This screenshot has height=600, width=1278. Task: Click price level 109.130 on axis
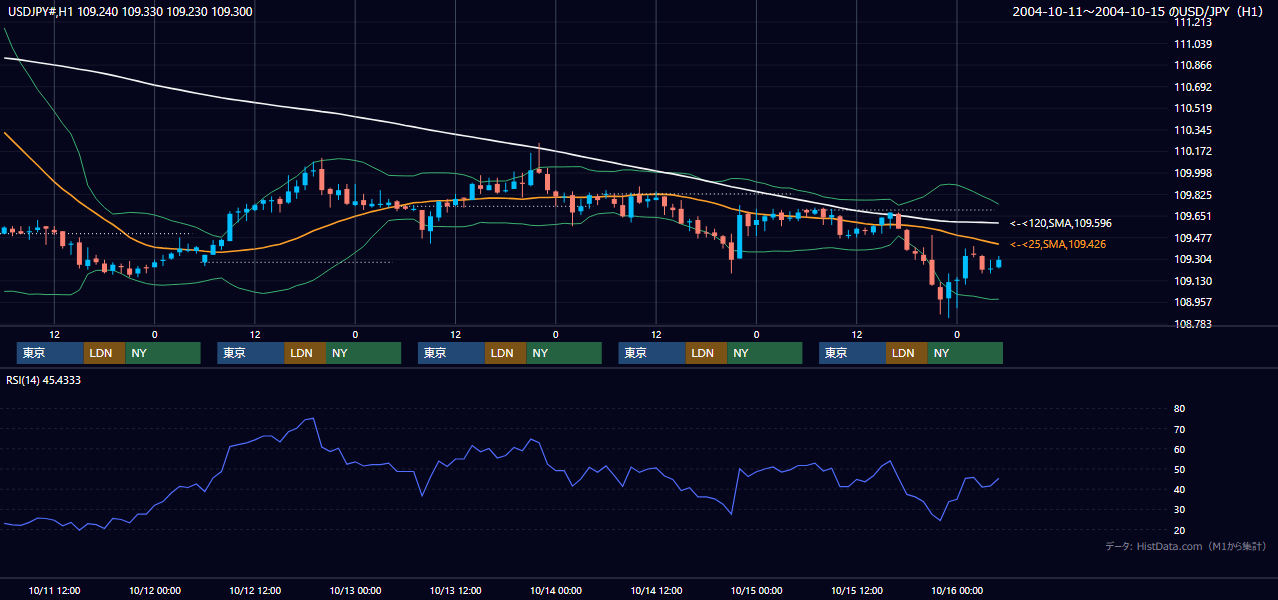pyautogui.click(x=1194, y=281)
